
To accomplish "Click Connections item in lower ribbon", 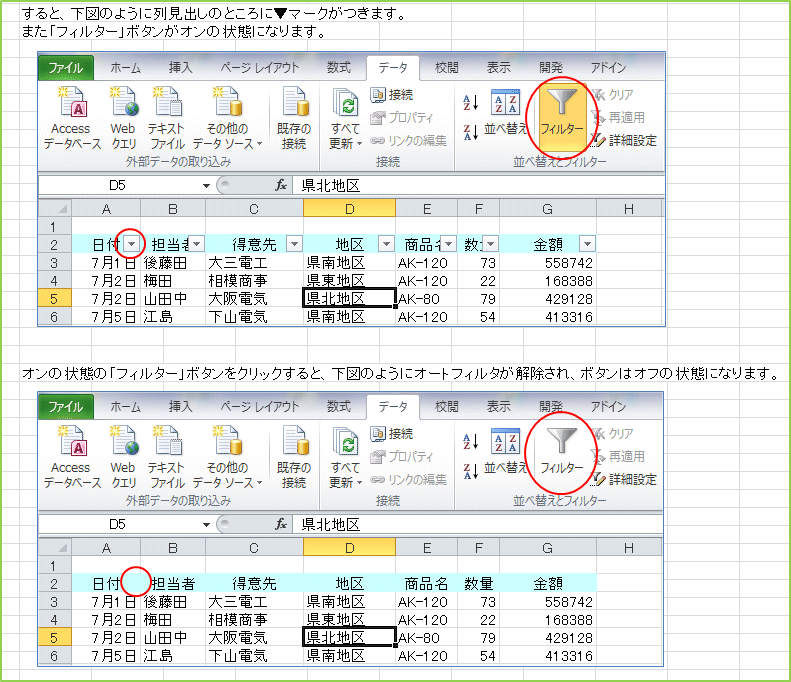I will coord(392,433).
